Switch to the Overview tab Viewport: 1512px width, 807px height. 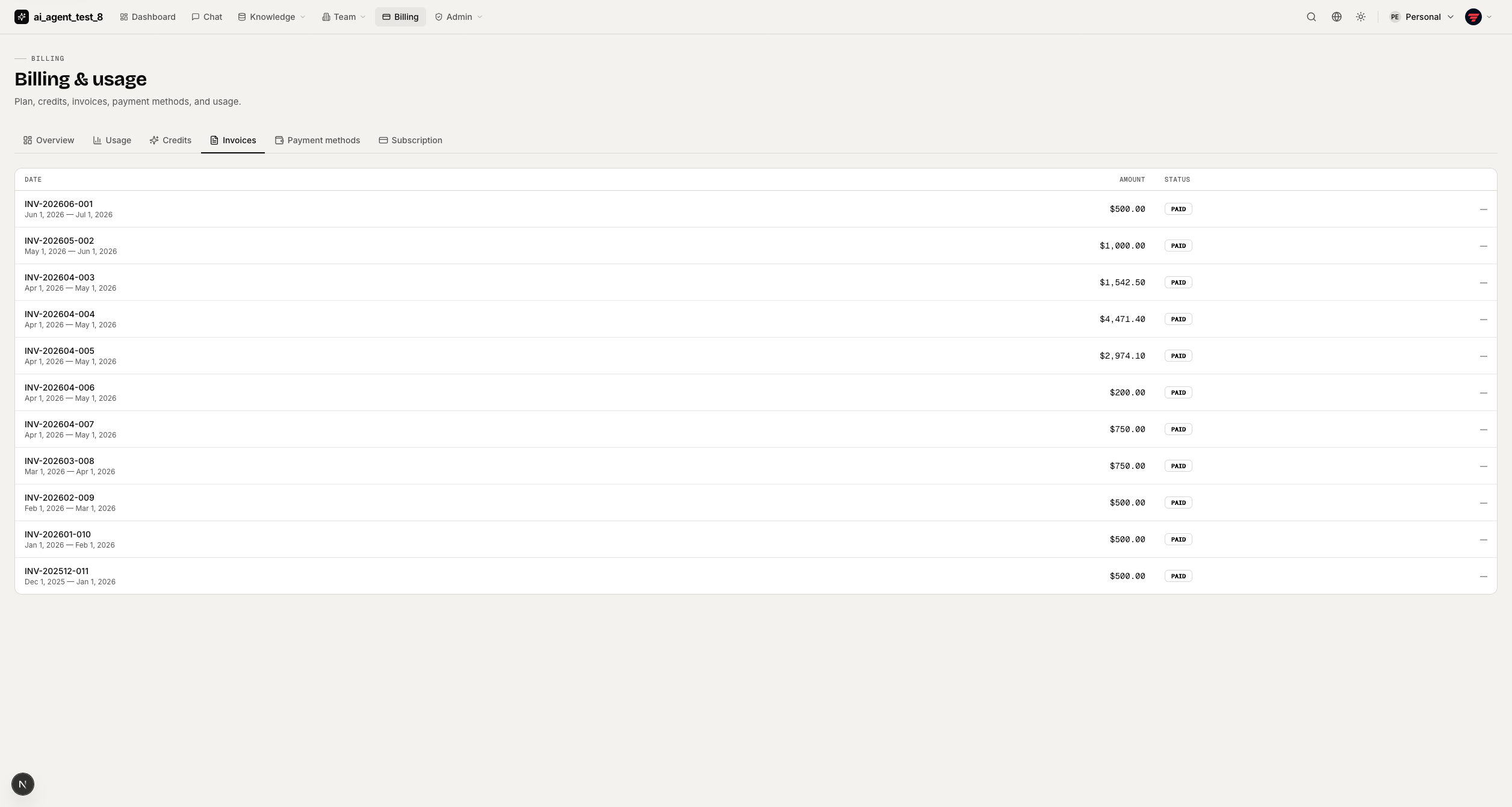[49, 140]
